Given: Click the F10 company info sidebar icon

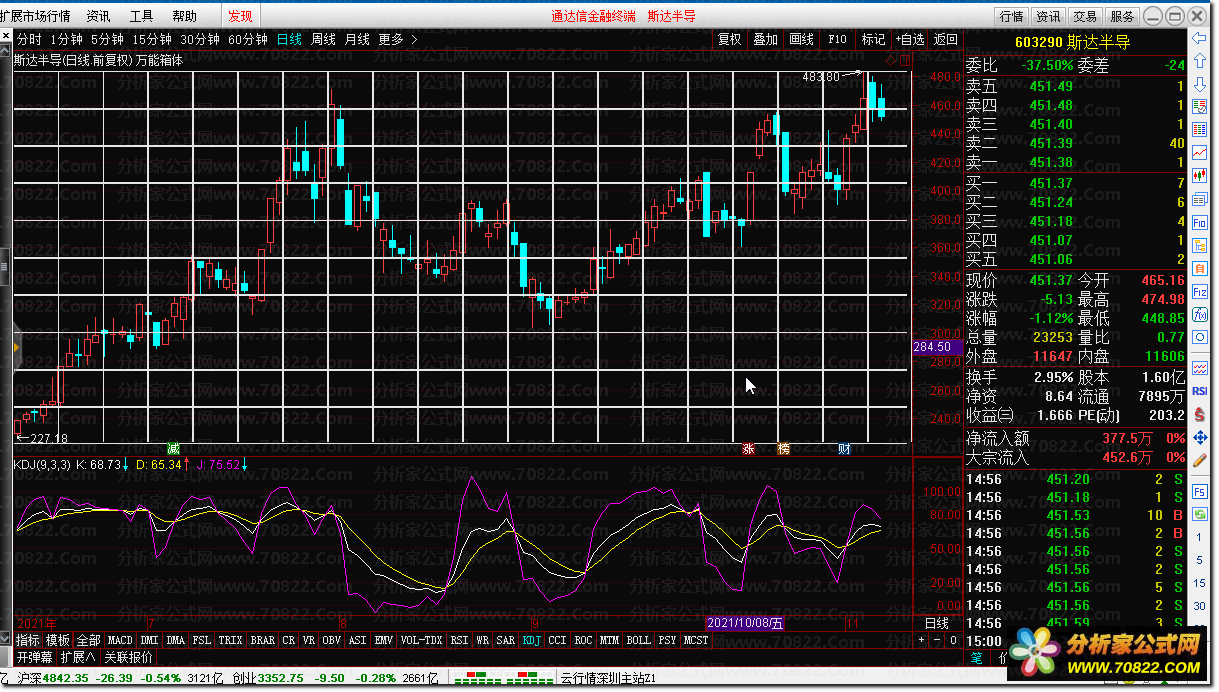Looking at the screenshot, I should click(x=1199, y=220).
